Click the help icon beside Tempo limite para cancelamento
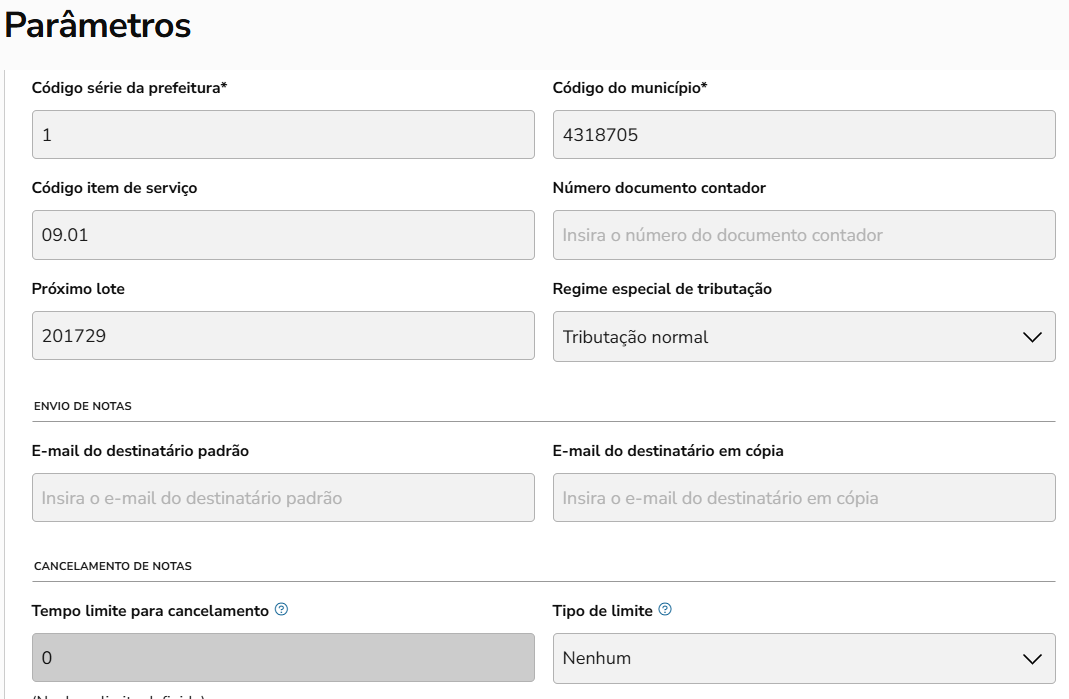 pos(281,609)
